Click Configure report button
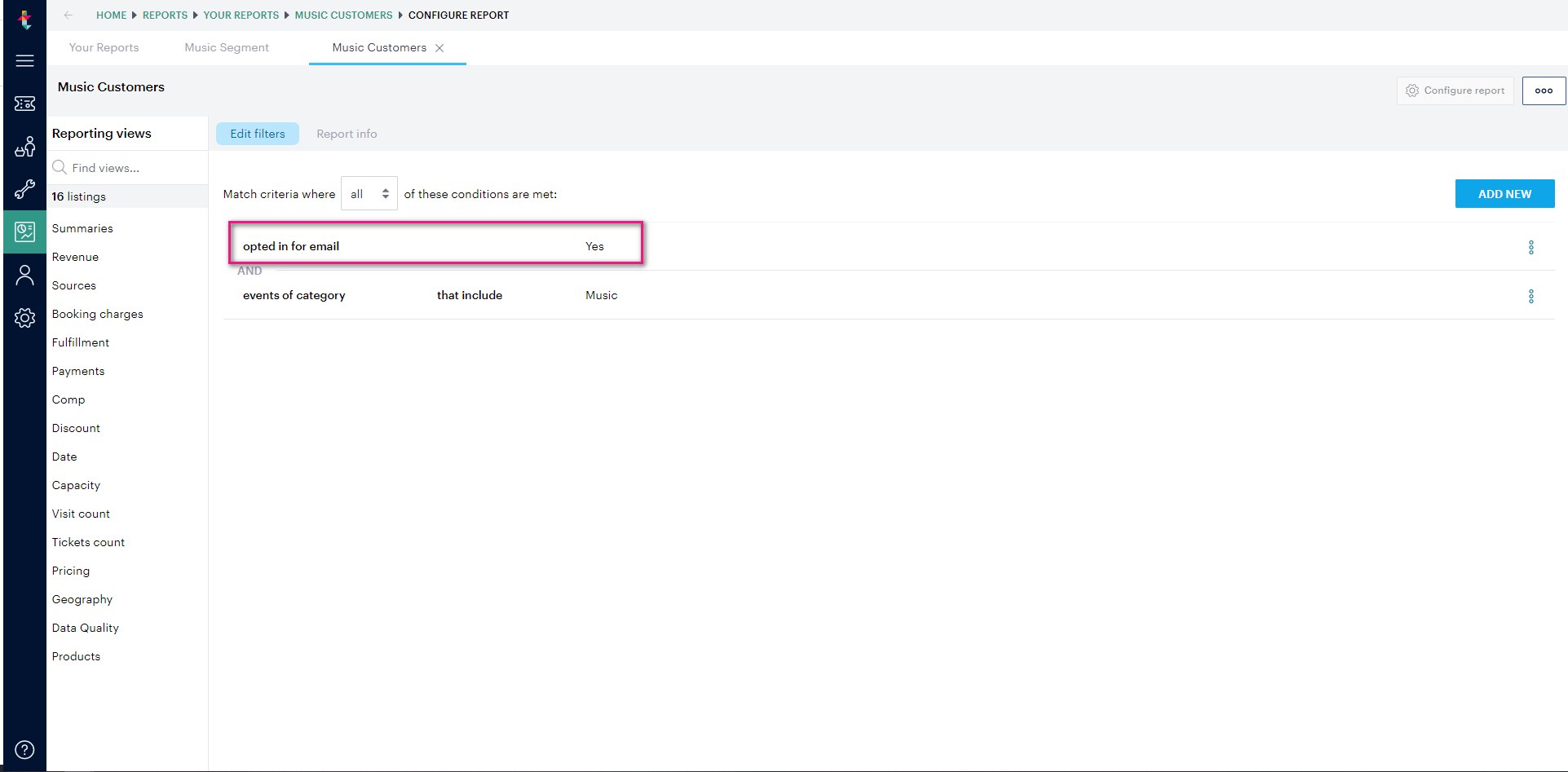This screenshot has width=1568, height=772. click(x=1455, y=90)
